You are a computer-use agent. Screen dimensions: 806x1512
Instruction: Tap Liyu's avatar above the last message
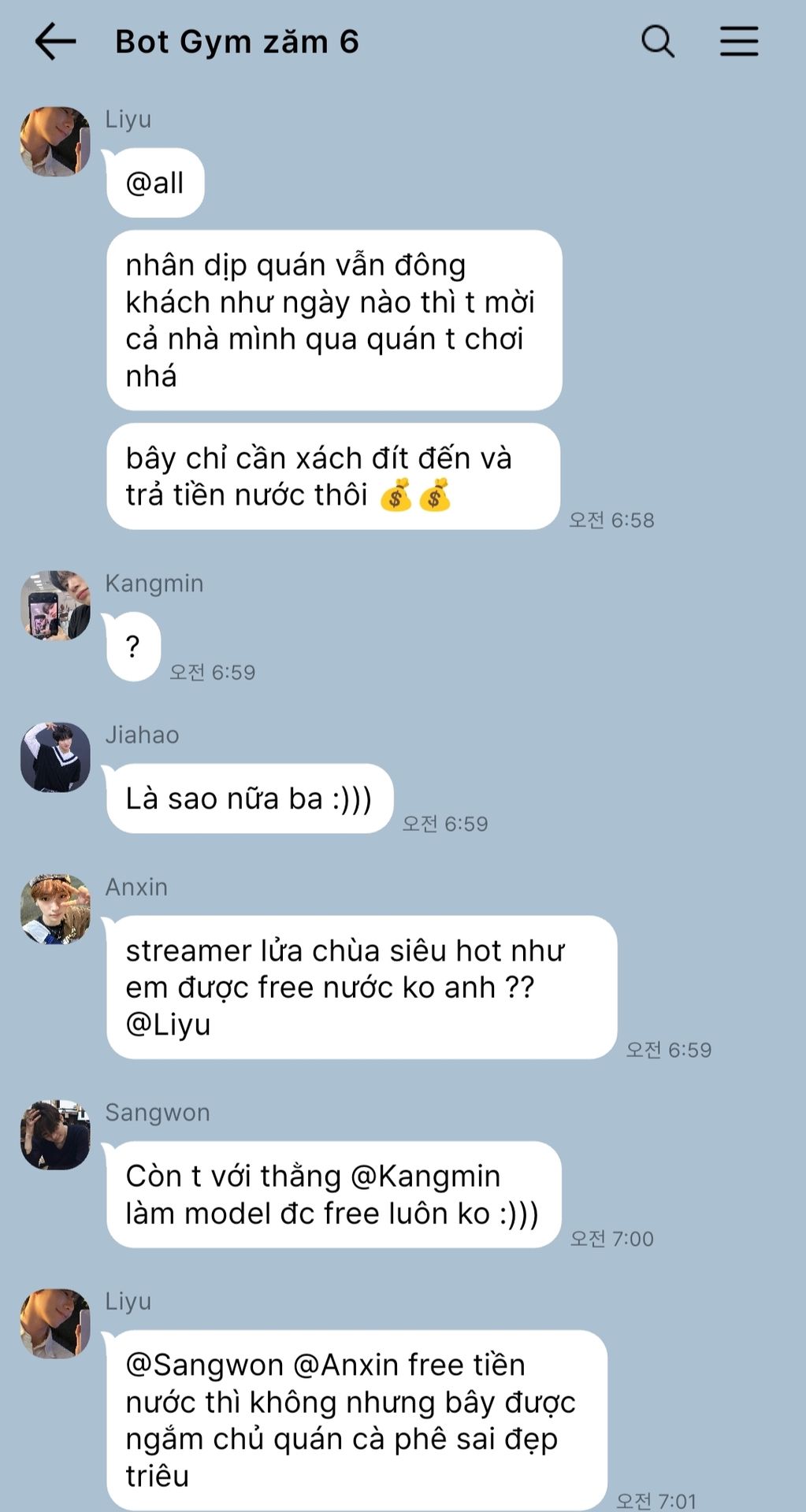pos(55,1324)
